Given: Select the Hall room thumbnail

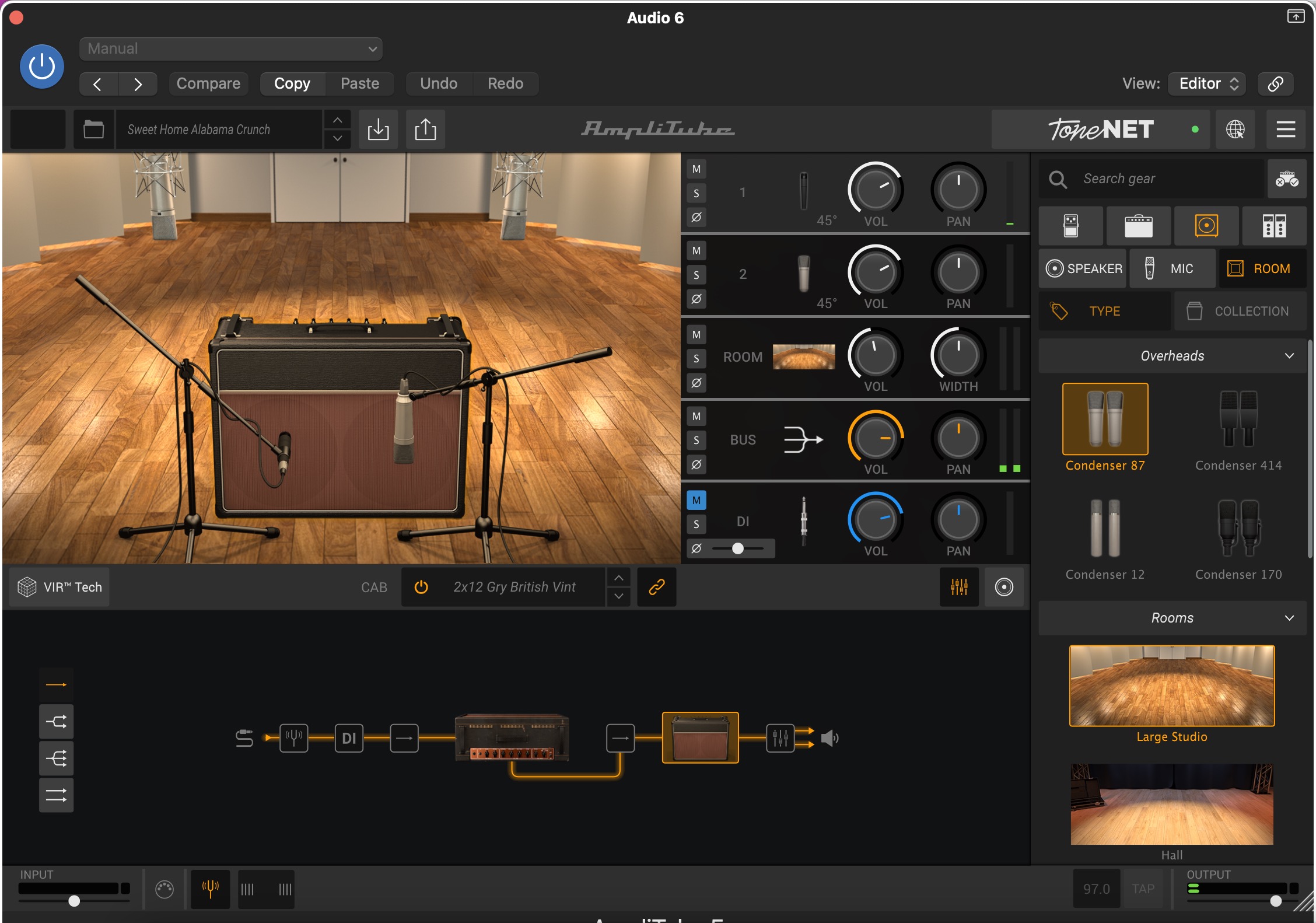Looking at the screenshot, I should [1171, 804].
